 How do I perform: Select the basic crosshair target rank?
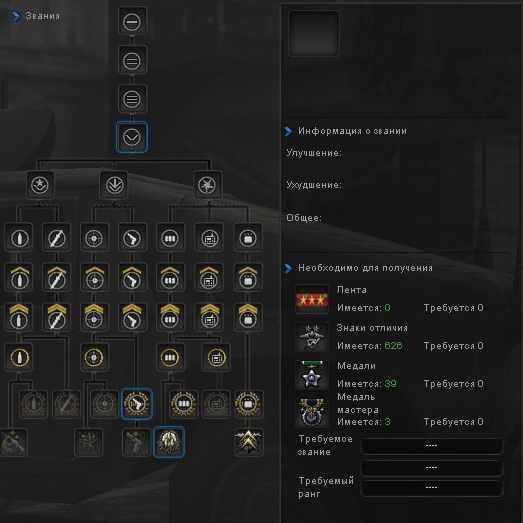click(94, 238)
